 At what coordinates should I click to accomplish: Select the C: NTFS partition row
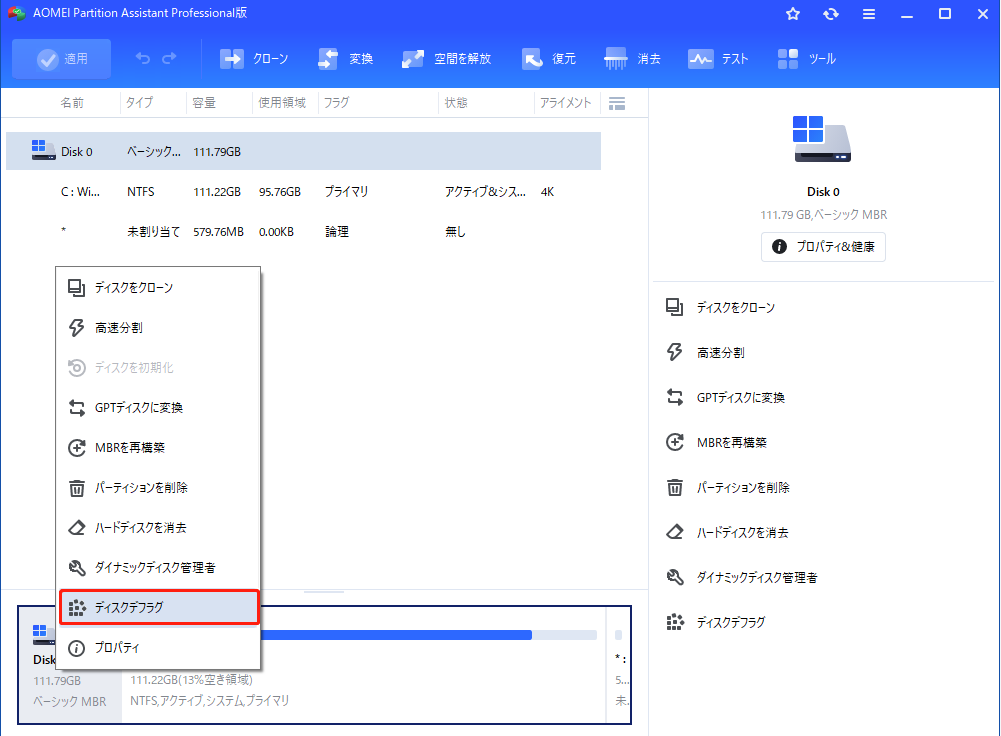coord(303,192)
